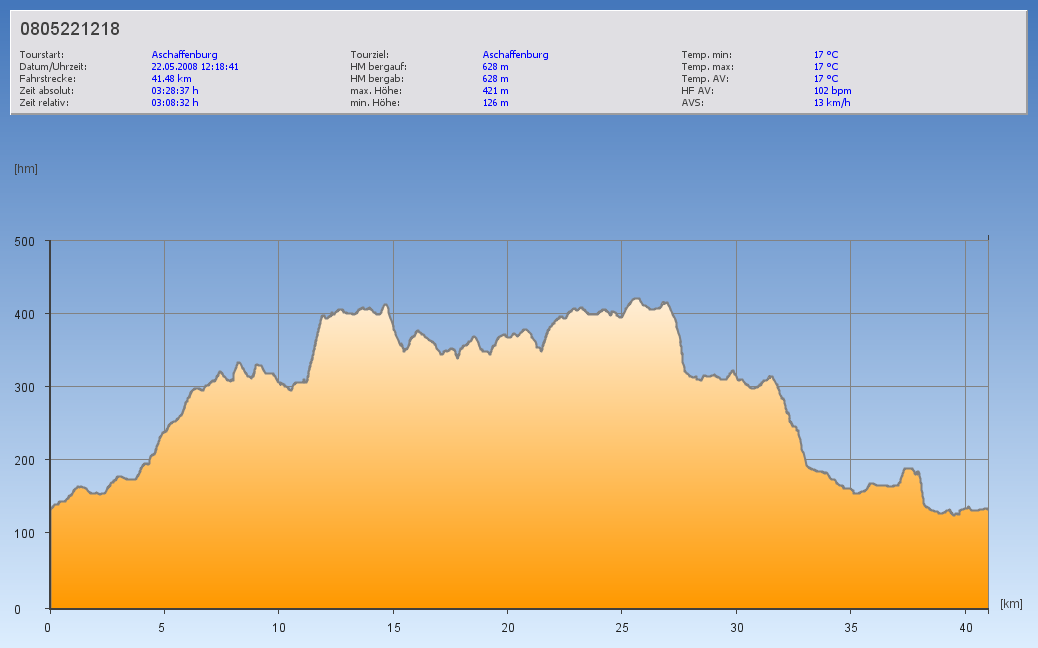Select the Fahrstrecke value 41.48 km
This screenshot has width=1038, height=648.
(171, 78)
